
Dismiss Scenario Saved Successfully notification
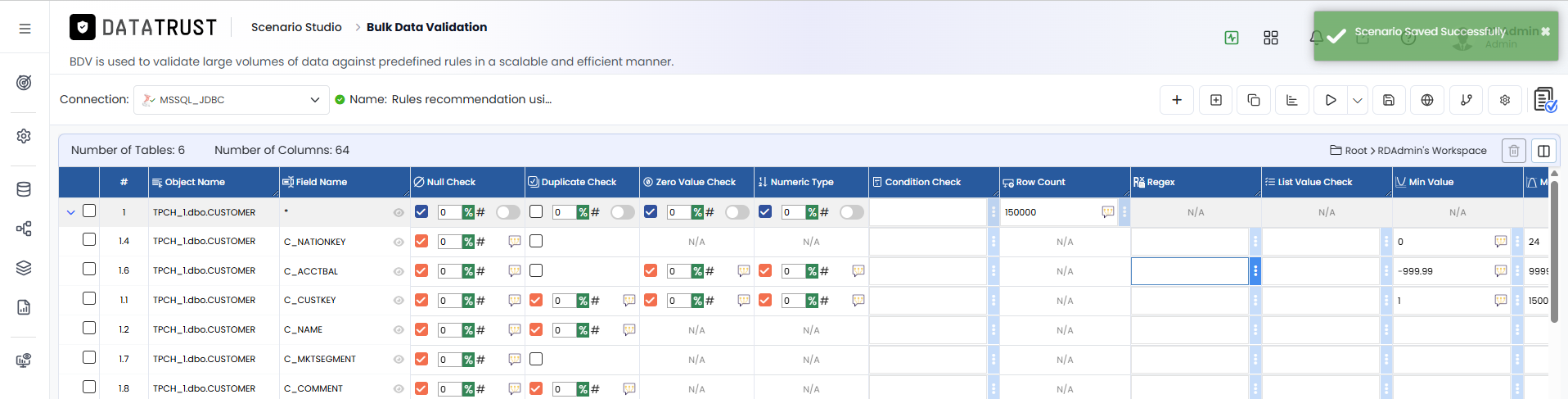point(1545,32)
